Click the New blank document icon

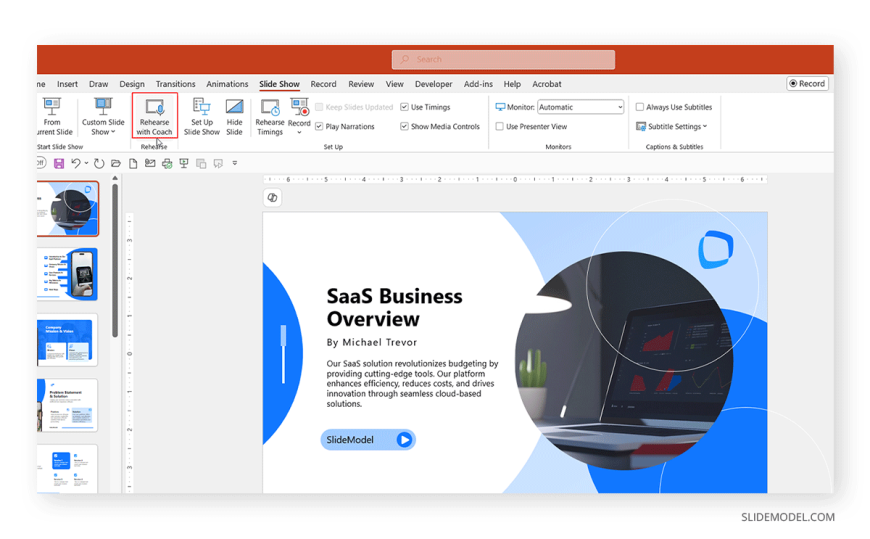tap(133, 163)
